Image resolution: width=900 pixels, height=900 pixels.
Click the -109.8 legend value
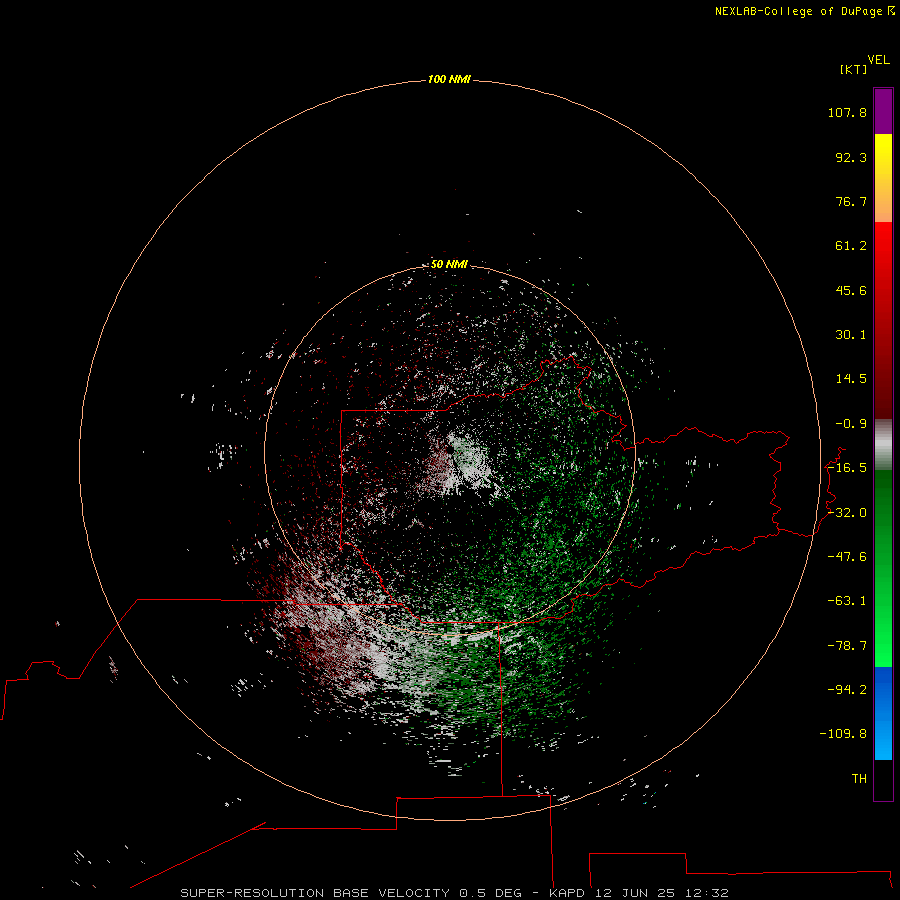pos(843,734)
